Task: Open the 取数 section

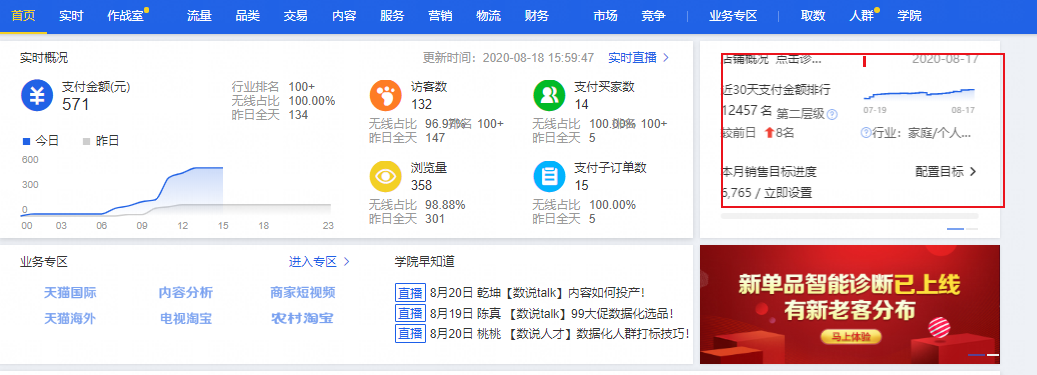Action: tap(813, 16)
